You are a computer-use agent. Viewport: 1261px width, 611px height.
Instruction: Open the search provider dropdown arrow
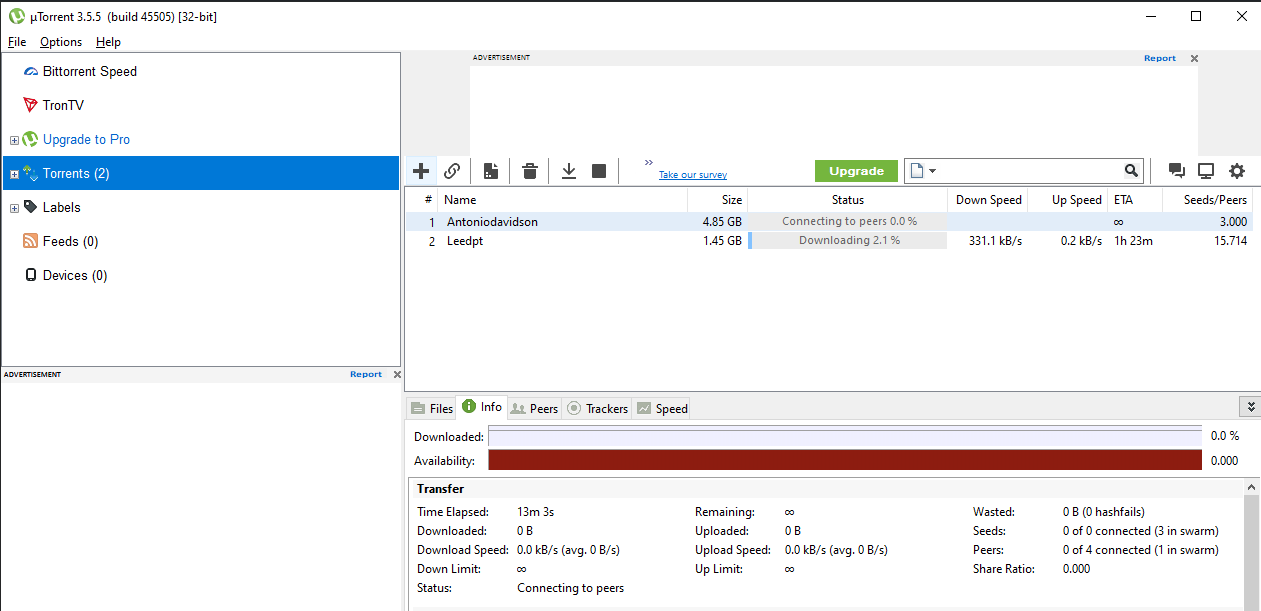tap(933, 171)
